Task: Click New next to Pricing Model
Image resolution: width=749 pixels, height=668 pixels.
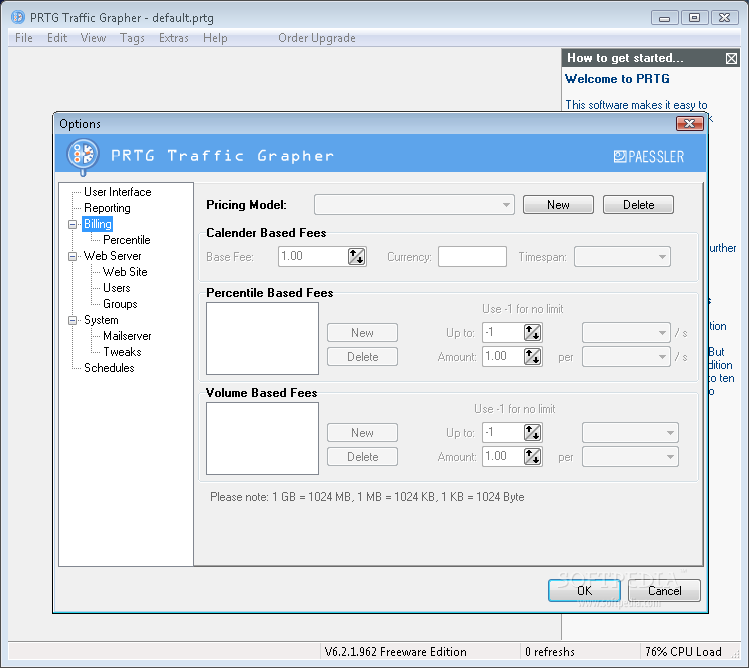Action: tap(558, 205)
